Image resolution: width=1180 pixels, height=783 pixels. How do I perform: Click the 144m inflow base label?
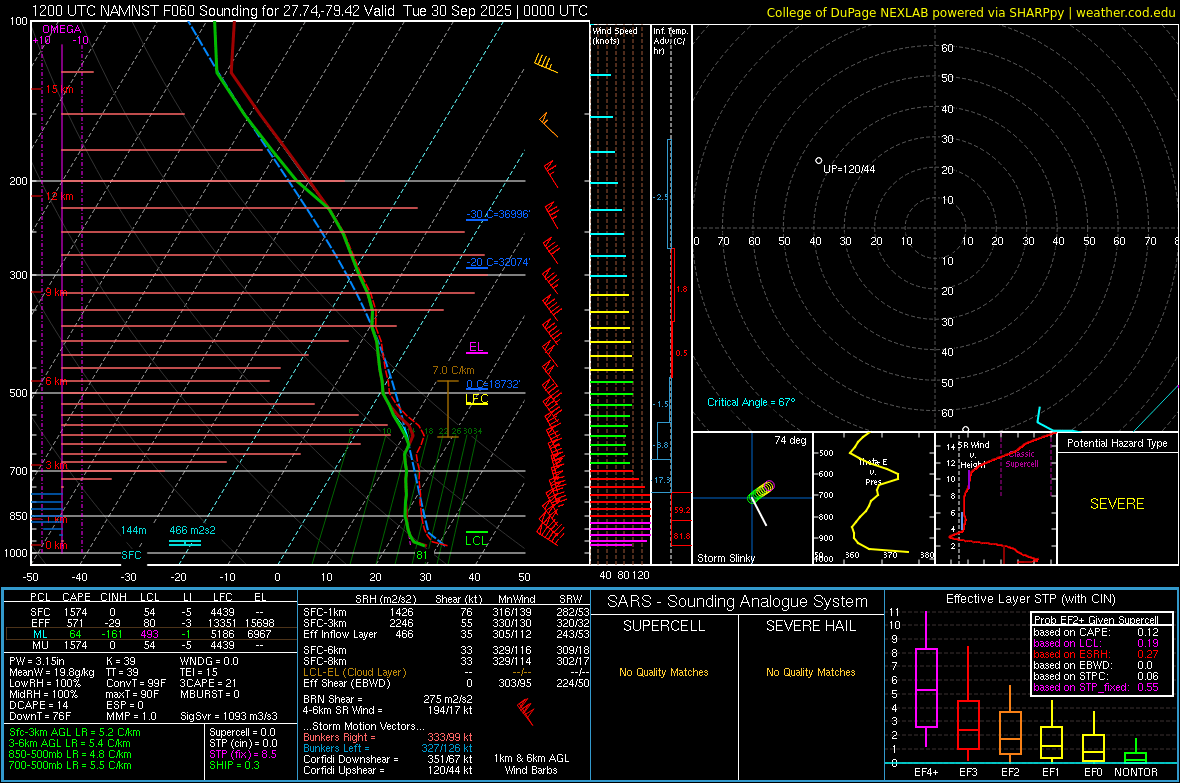pos(133,530)
